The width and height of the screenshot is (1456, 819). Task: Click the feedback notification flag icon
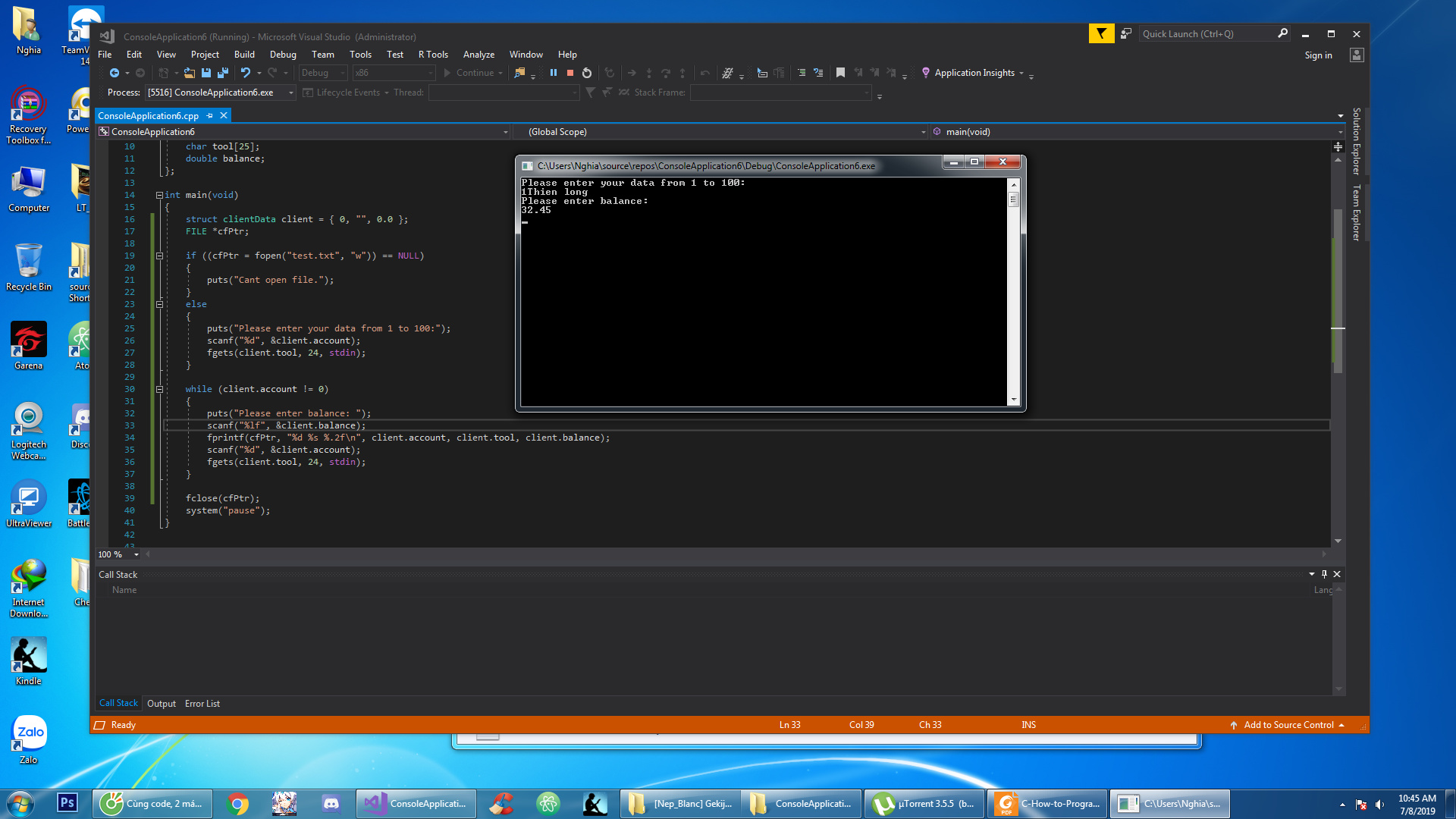[1101, 33]
